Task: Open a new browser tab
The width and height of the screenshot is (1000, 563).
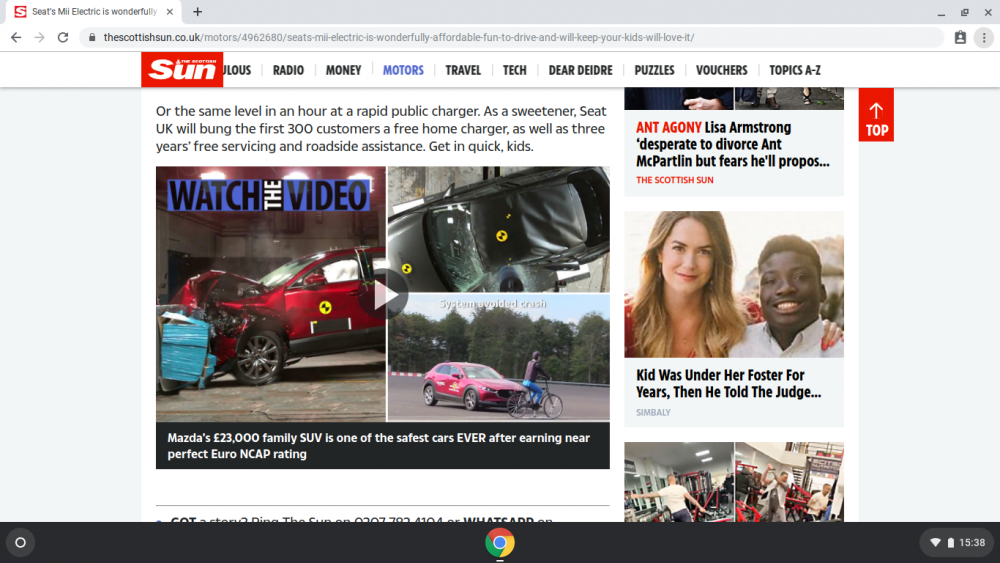Action: (x=198, y=11)
